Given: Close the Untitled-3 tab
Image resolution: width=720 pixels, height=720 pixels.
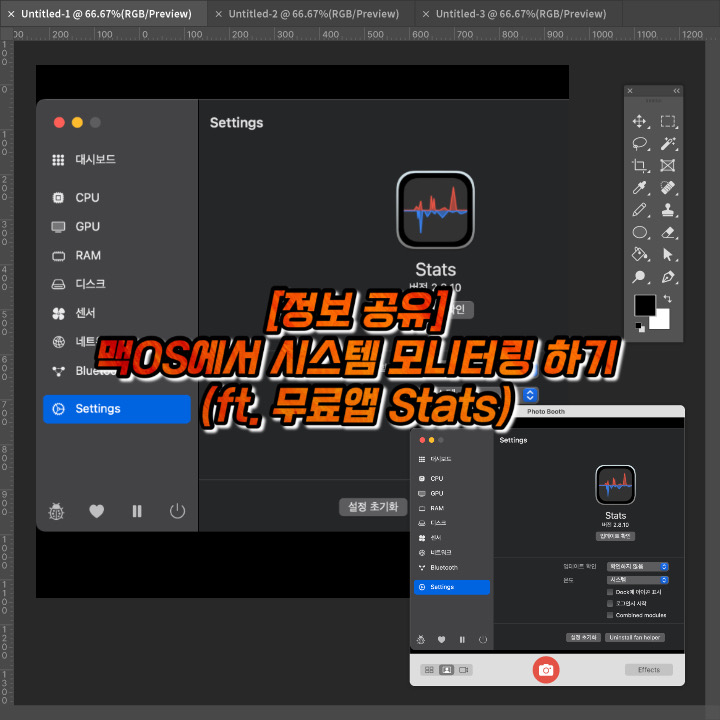Looking at the screenshot, I should [426, 14].
